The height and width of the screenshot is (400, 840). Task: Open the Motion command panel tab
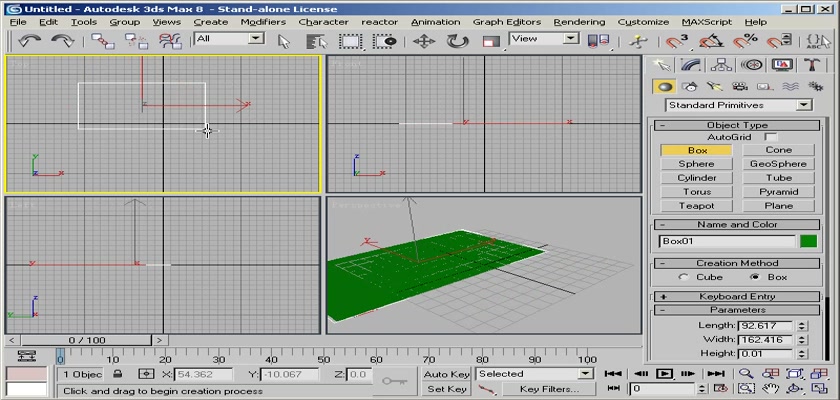752,65
